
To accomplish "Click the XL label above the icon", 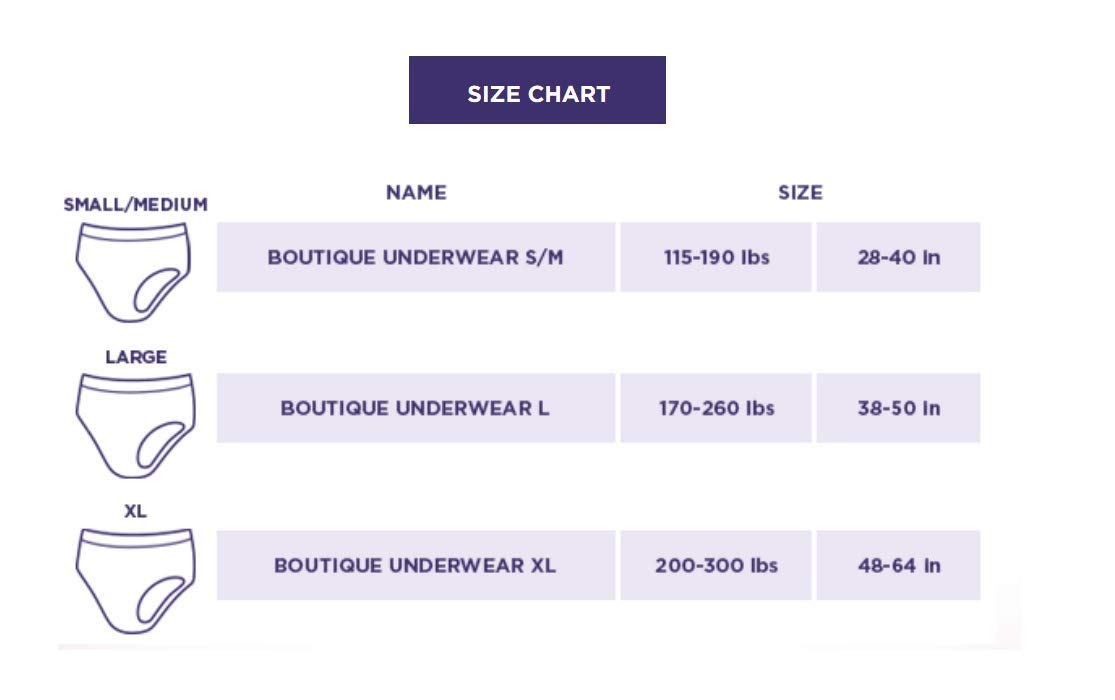I will pos(135,511).
